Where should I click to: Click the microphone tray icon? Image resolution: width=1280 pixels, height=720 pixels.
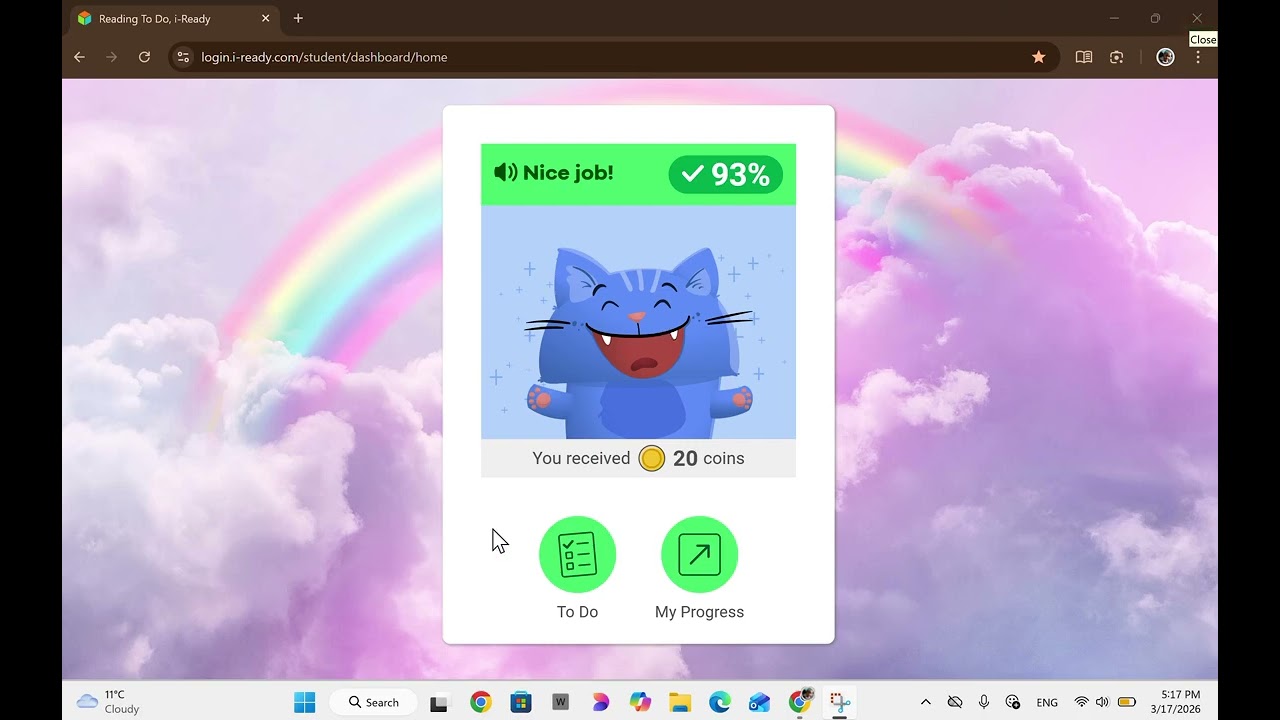pos(984,702)
